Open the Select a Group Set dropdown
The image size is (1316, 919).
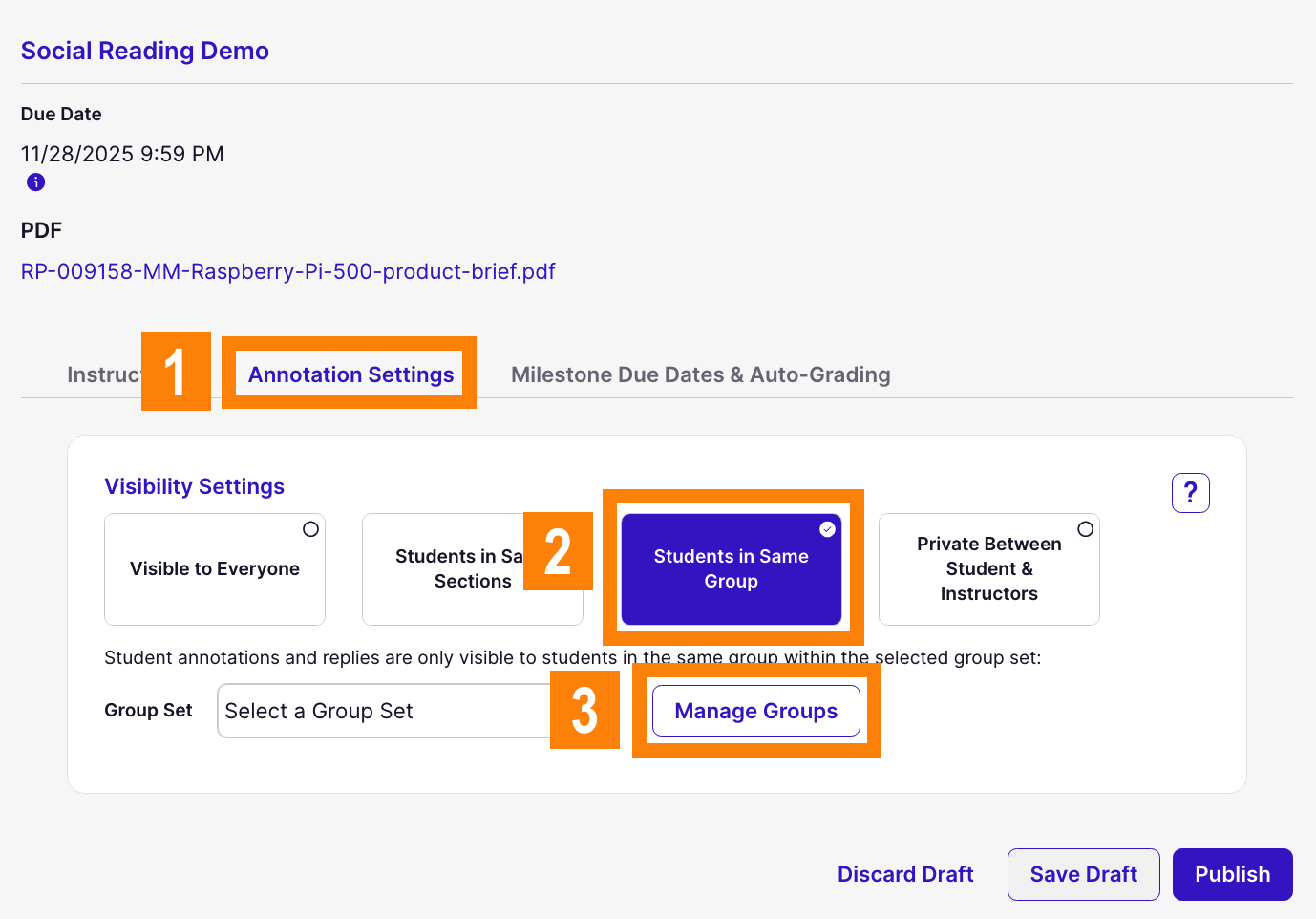383,711
